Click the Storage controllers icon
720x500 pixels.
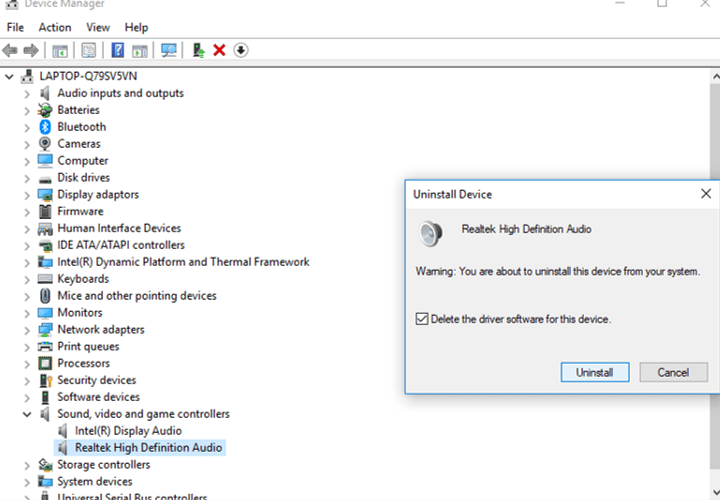(x=45, y=465)
